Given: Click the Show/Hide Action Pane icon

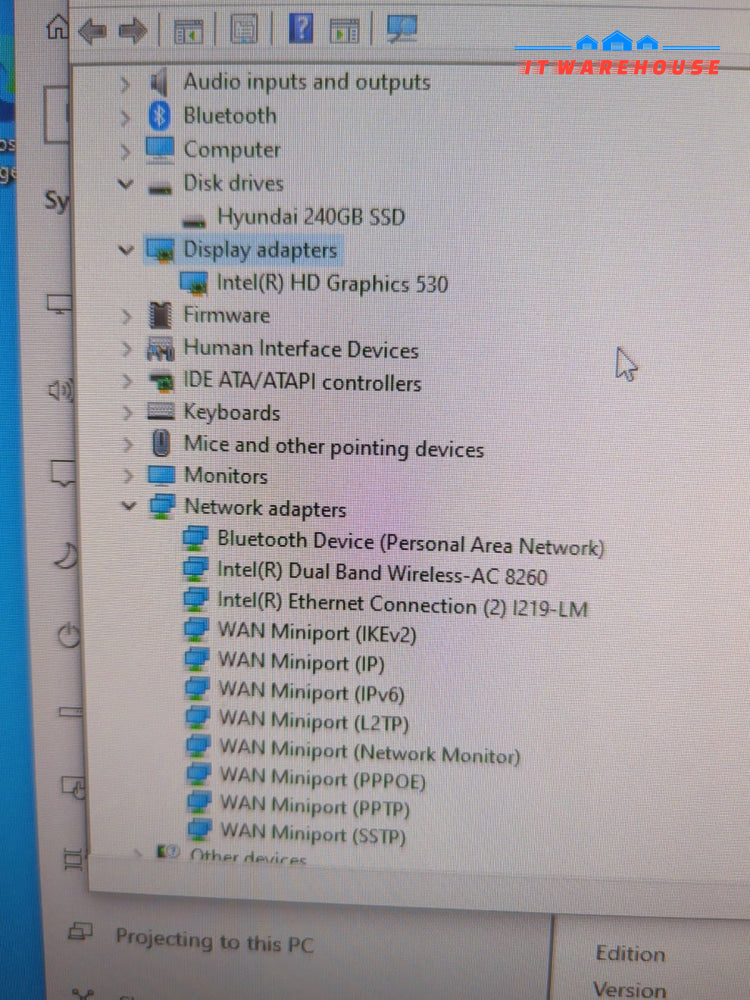Looking at the screenshot, I should click(x=345, y=30).
